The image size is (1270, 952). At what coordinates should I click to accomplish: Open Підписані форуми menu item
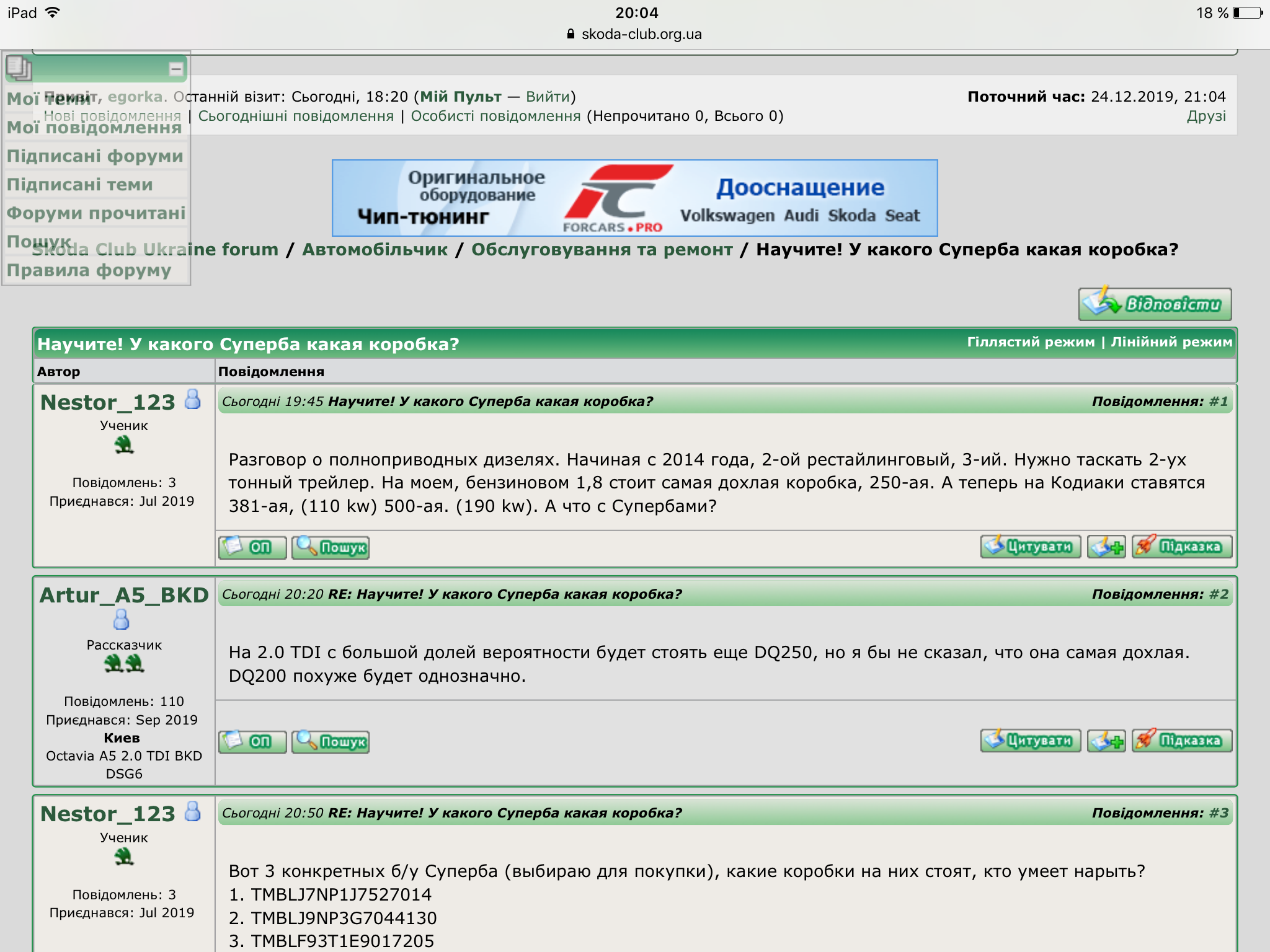point(95,156)
